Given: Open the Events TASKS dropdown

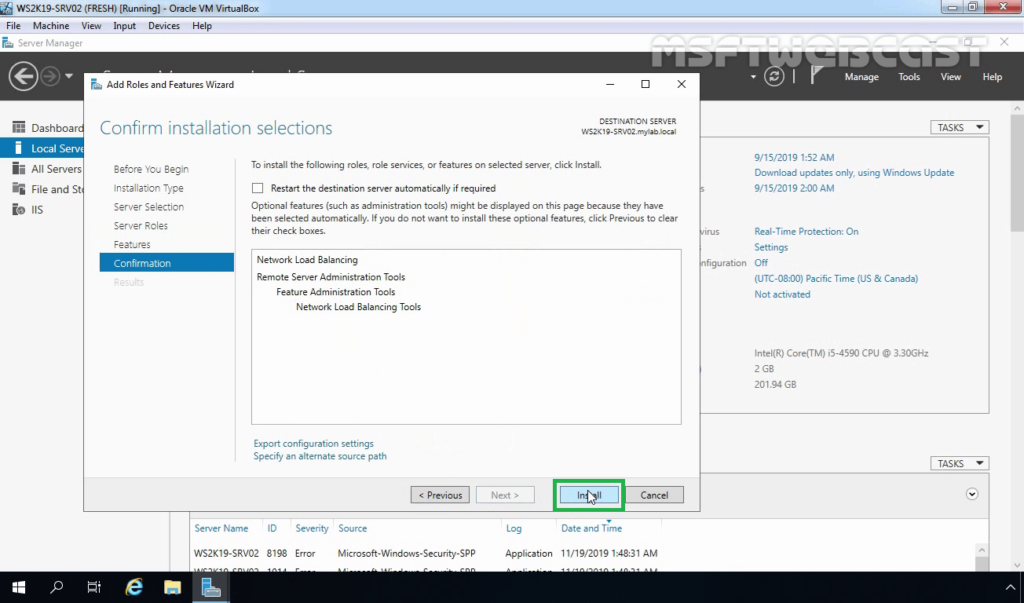Looking at the screenshot, I should pyautogui.click(x=959, y=463).
